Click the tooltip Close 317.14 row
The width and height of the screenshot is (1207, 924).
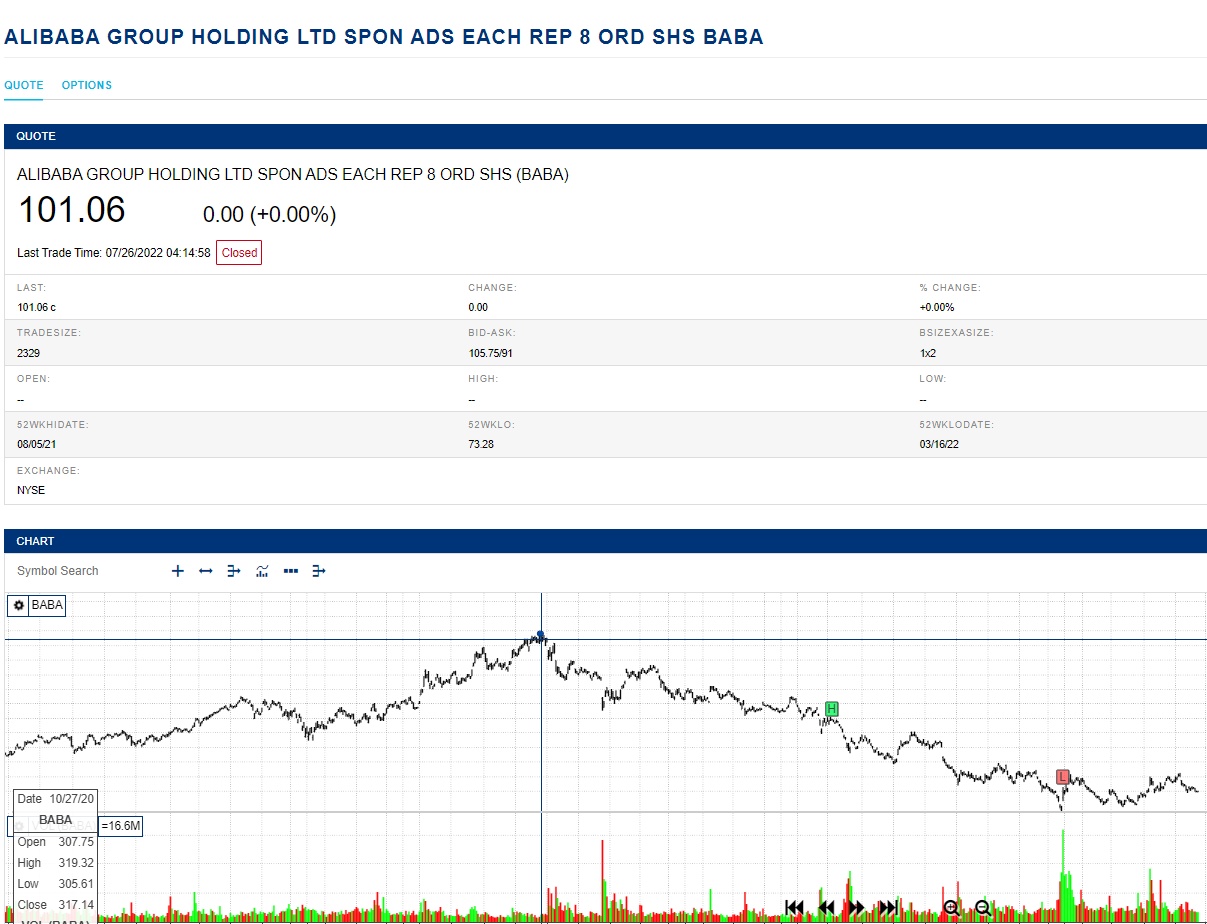point(56,905)
